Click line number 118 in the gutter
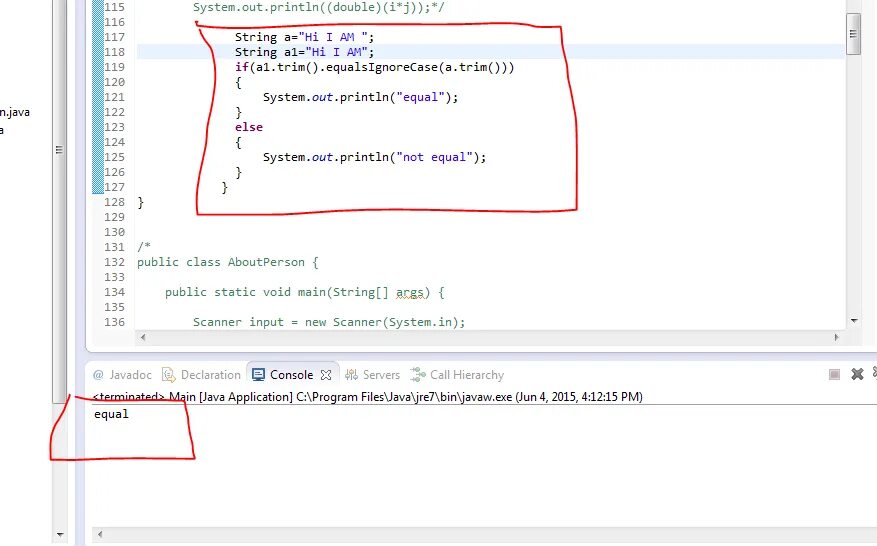The image size is (877, 546). pos(115,52)
